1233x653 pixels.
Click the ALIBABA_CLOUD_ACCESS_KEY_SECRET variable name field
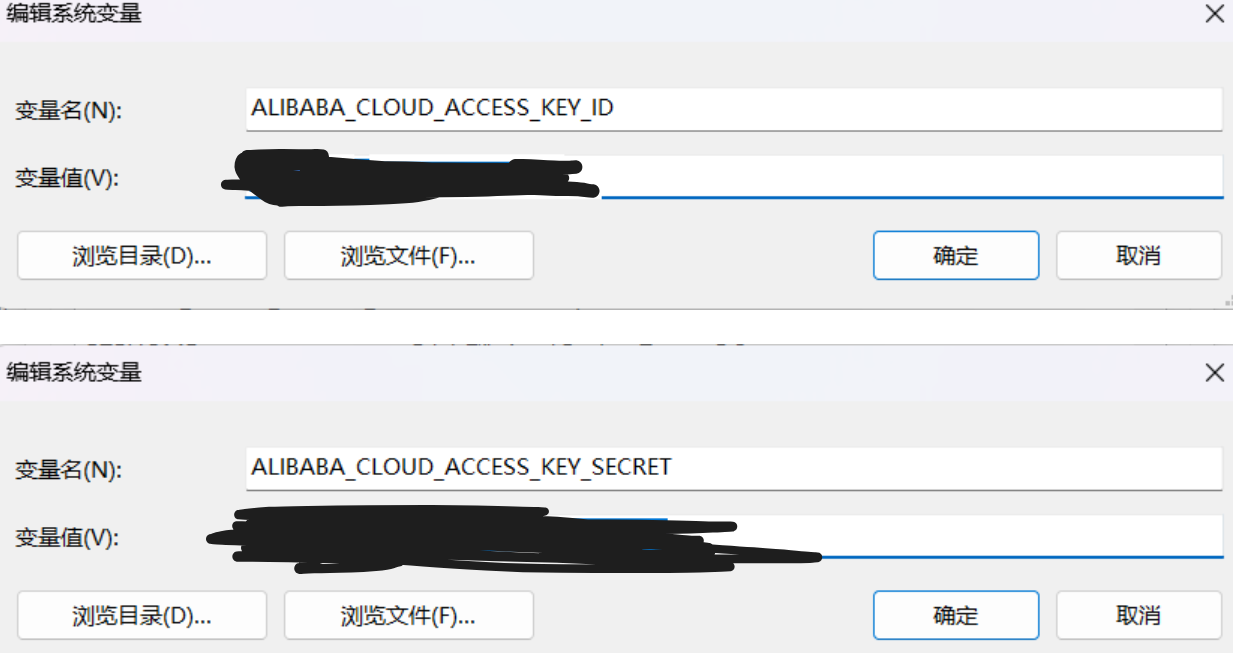[x=733, y=467]
